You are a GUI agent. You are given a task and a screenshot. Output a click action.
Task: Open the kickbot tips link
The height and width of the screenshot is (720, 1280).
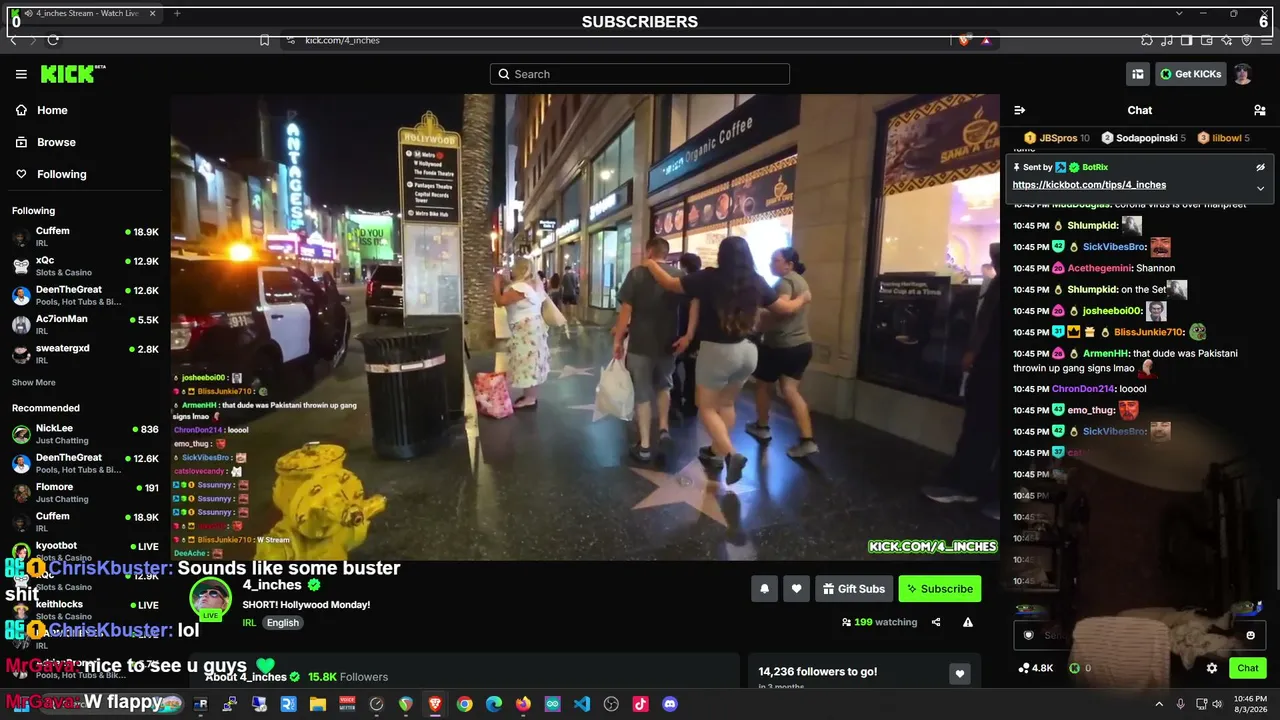click(1089, 185)
